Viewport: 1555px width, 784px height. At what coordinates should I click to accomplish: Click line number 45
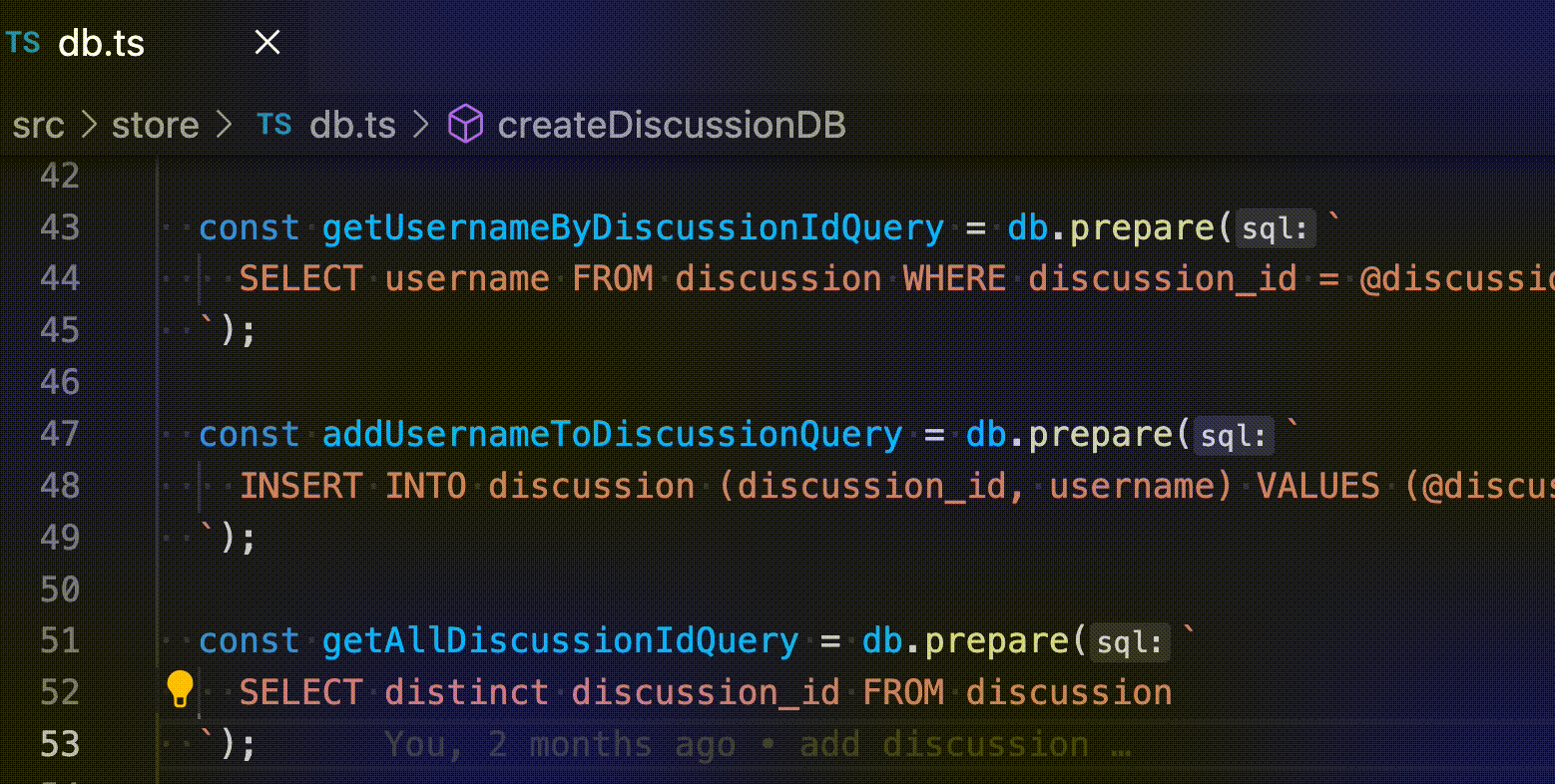60,330
